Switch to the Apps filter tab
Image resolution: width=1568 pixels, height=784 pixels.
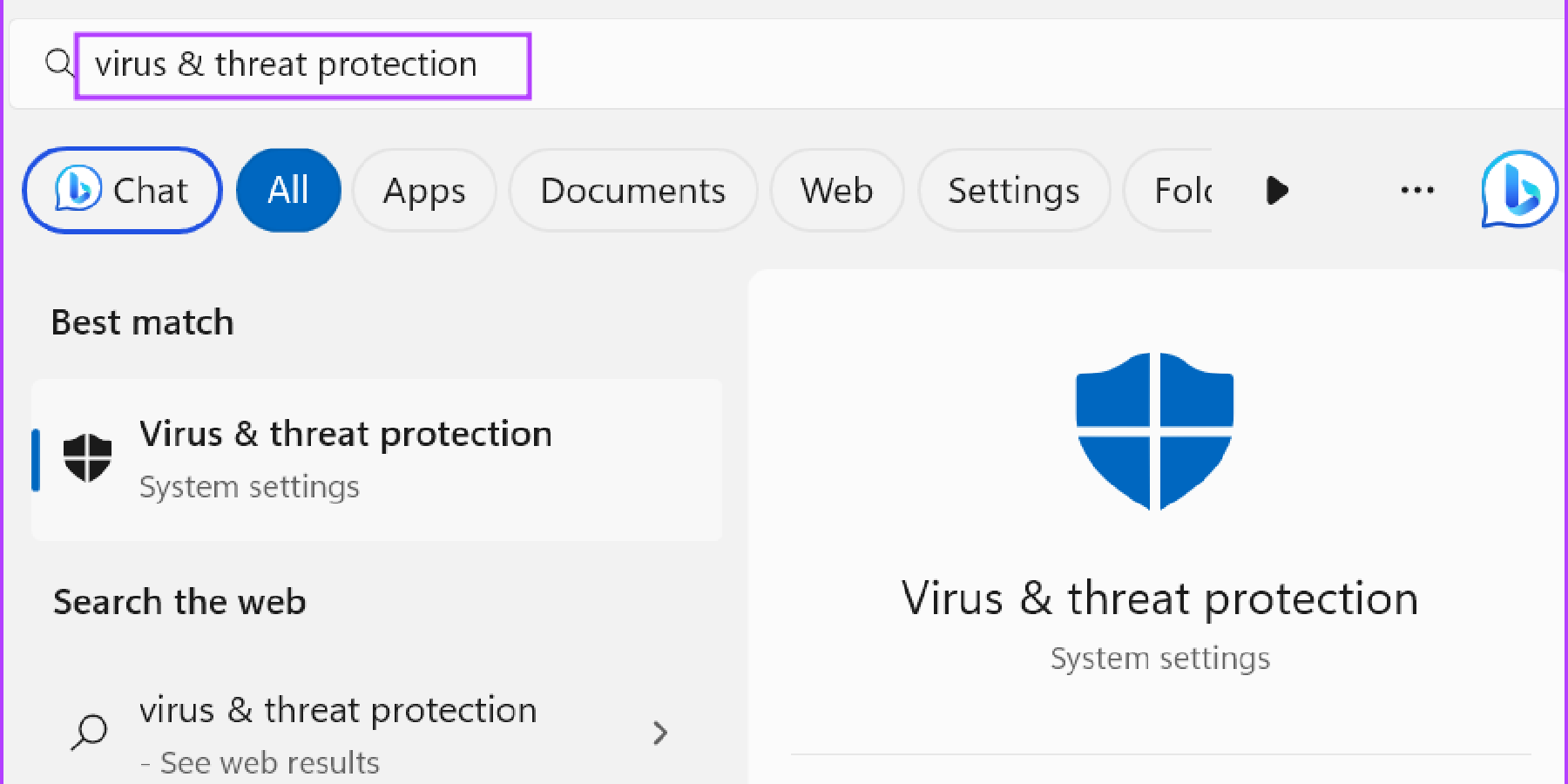click(x=424, y=190)
